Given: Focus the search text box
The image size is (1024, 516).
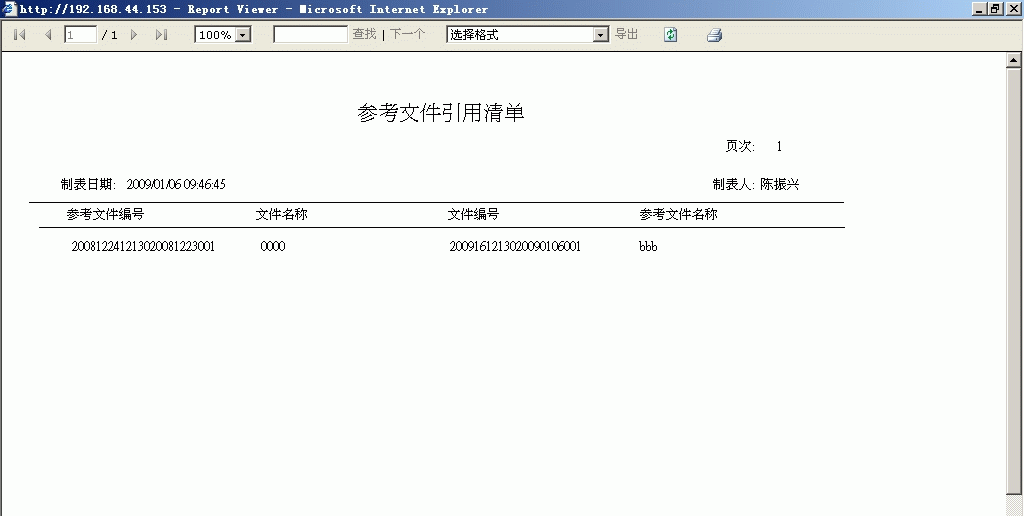Looking at the screenshot, I should (x=310, y=35).
